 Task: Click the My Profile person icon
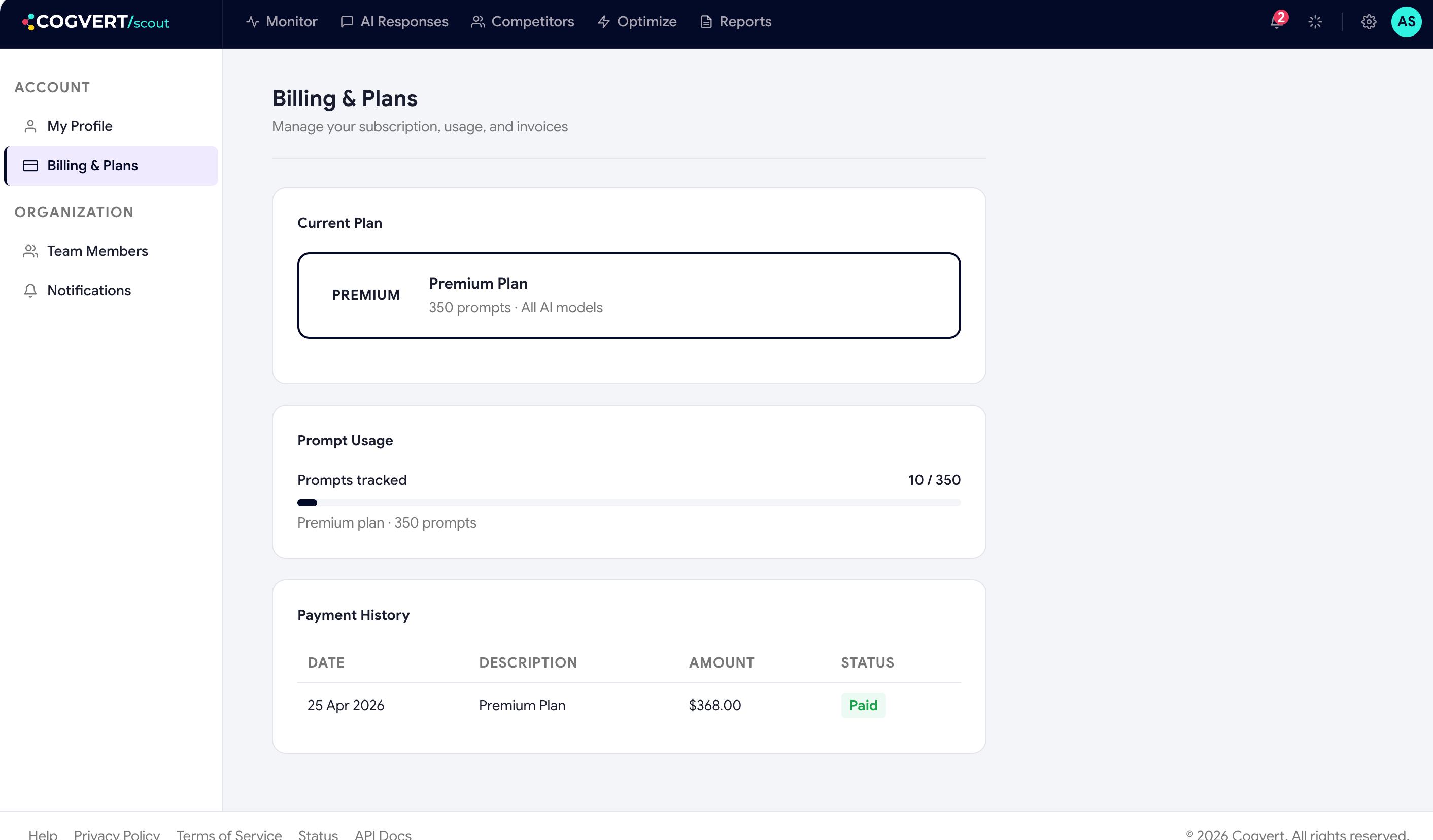31,126
